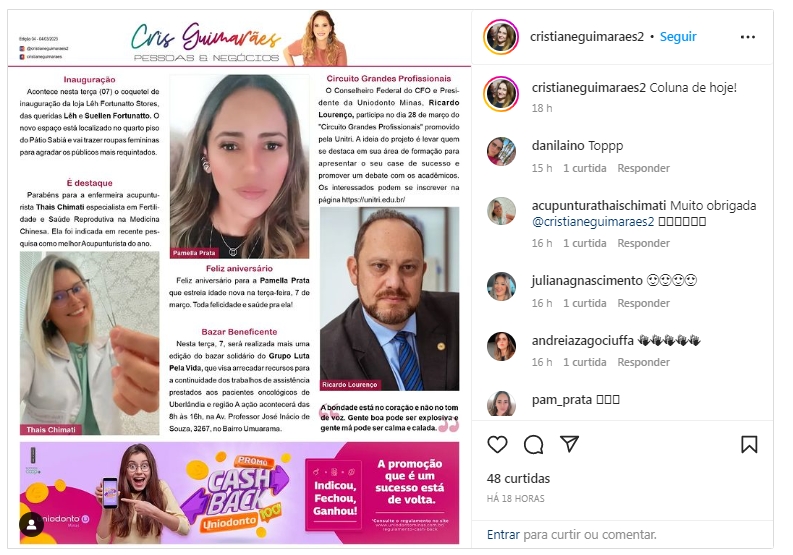Image resolution: width=793 pixels, height=555 pixels.
Task: Reply to andreiazagociuffa's comment
Action: [x=643, y=362]
